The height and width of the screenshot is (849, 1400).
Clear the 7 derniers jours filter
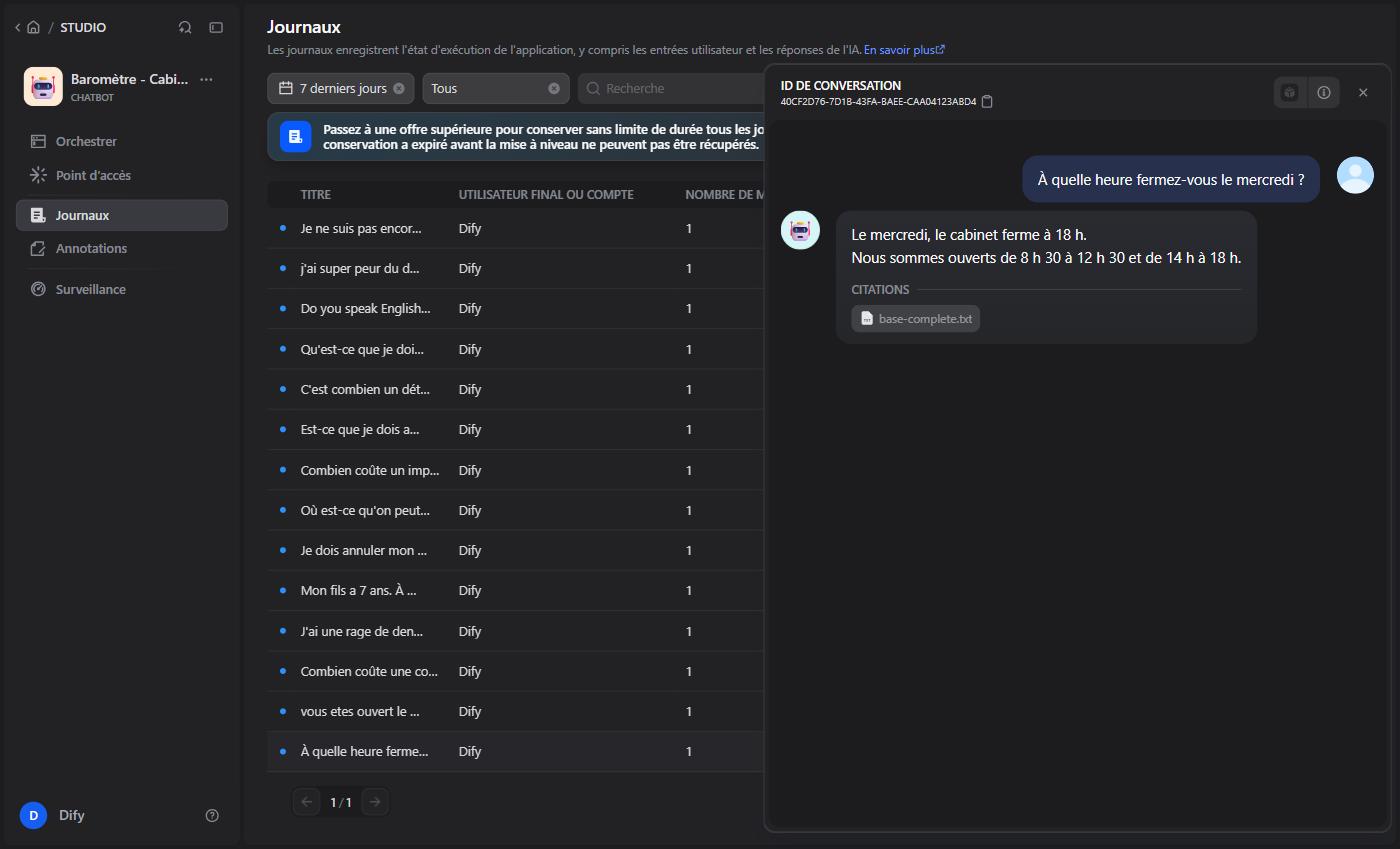click(399, 88)
